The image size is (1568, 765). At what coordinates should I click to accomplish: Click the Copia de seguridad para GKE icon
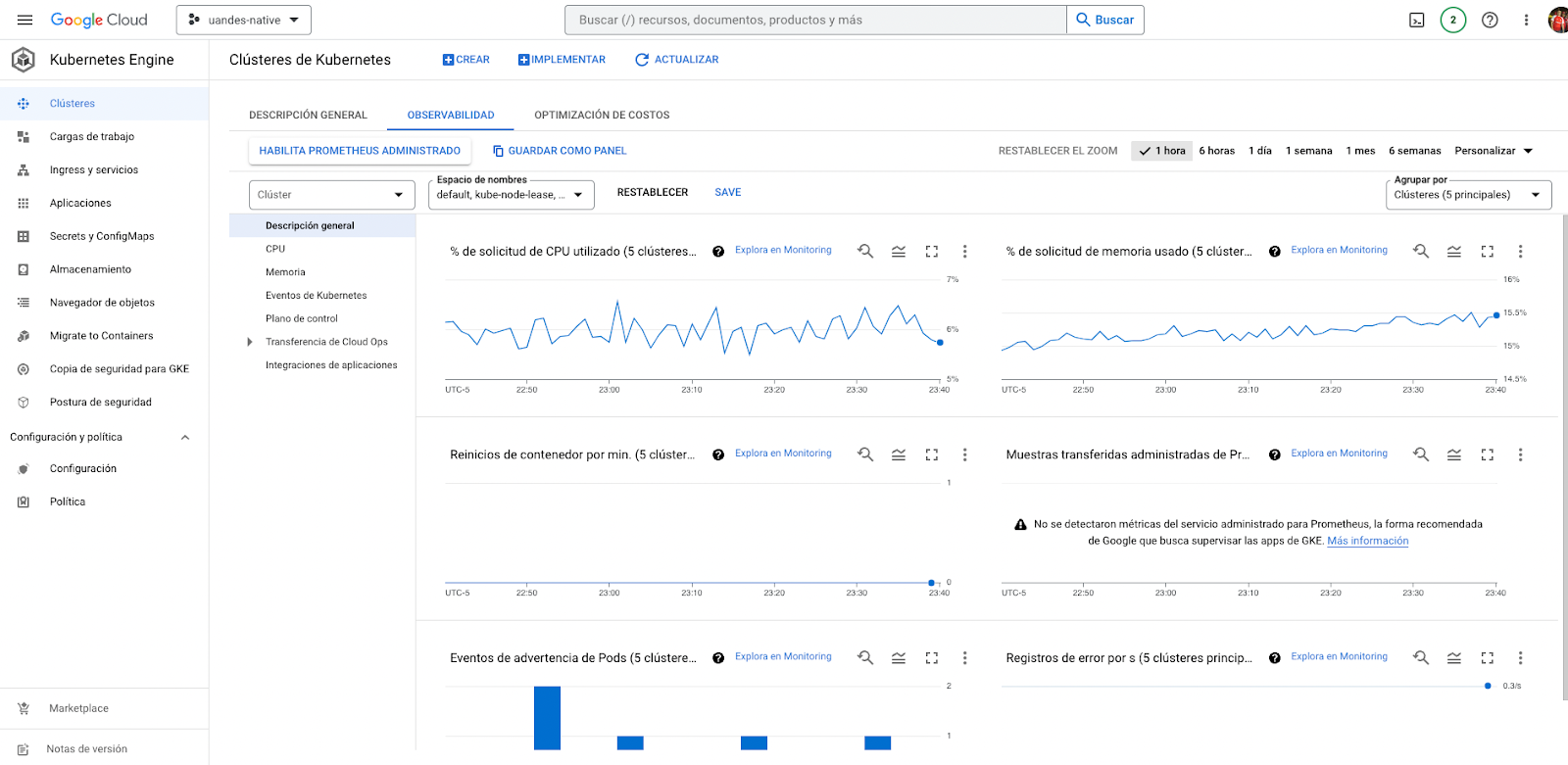[24, 369]
